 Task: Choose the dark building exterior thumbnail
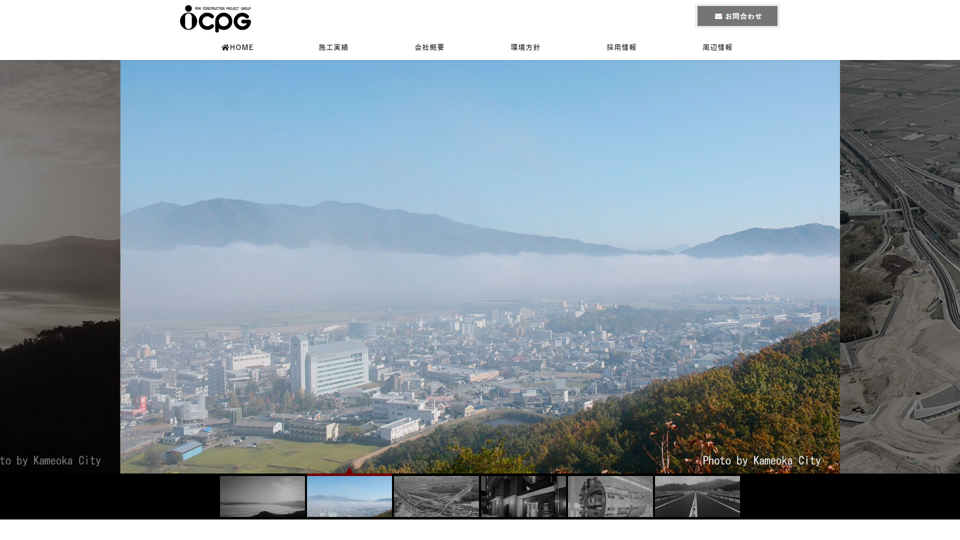pyautogui.click(x=523, y=496)
